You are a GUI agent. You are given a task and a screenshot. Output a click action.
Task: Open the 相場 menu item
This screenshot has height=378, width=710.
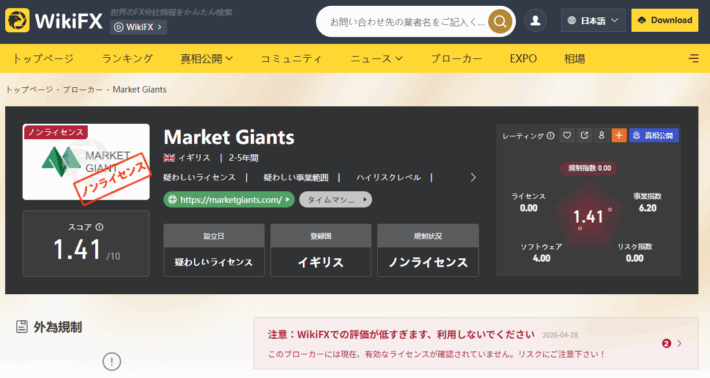[575, 58]
